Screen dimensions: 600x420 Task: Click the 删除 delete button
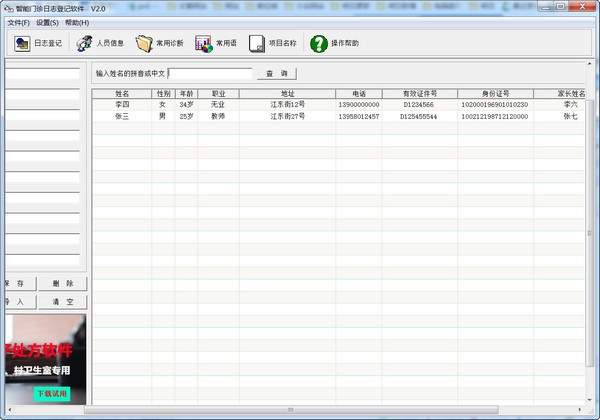63,284
